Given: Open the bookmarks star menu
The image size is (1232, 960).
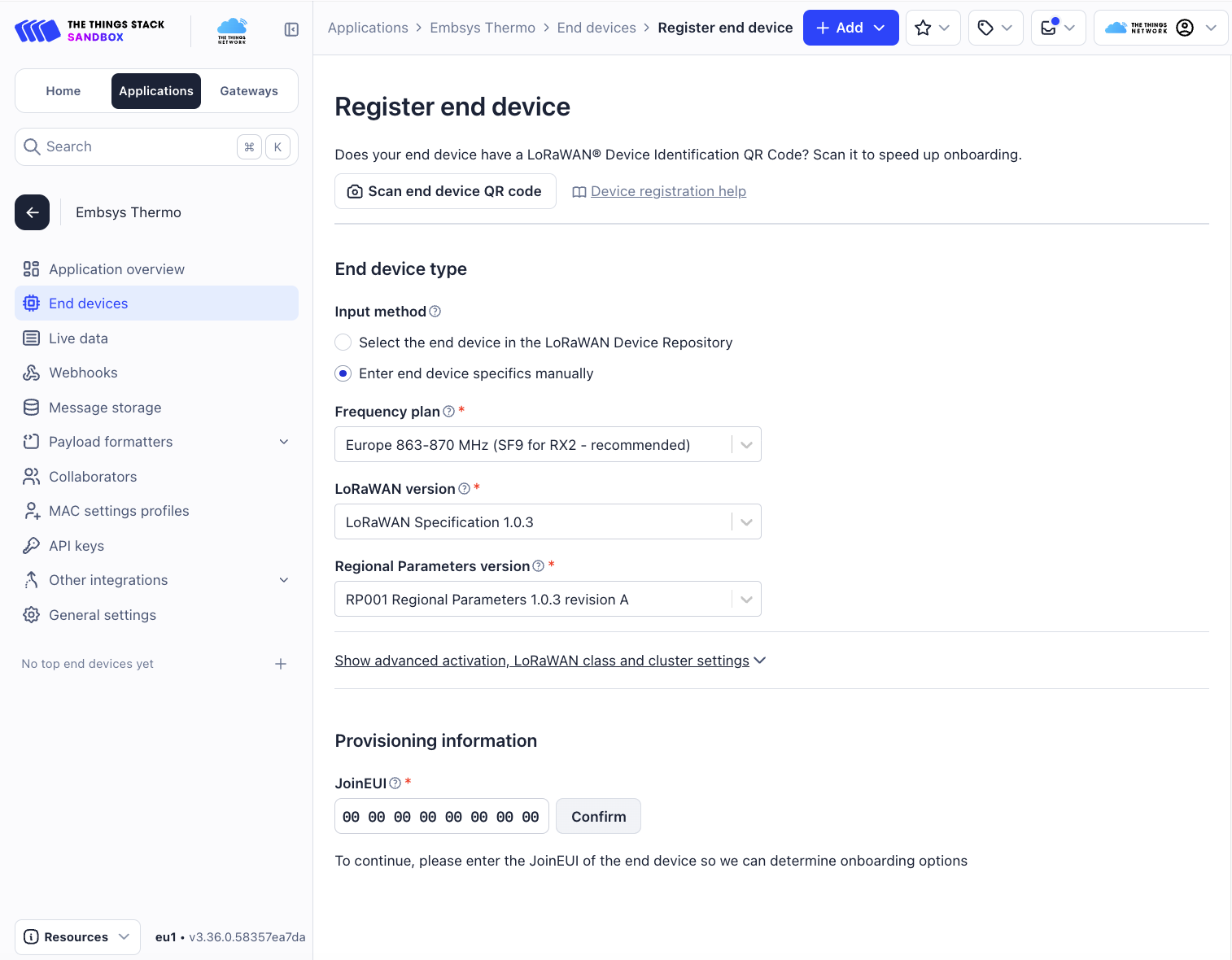Looking at the screenshot, I should [x=933, y=28].
